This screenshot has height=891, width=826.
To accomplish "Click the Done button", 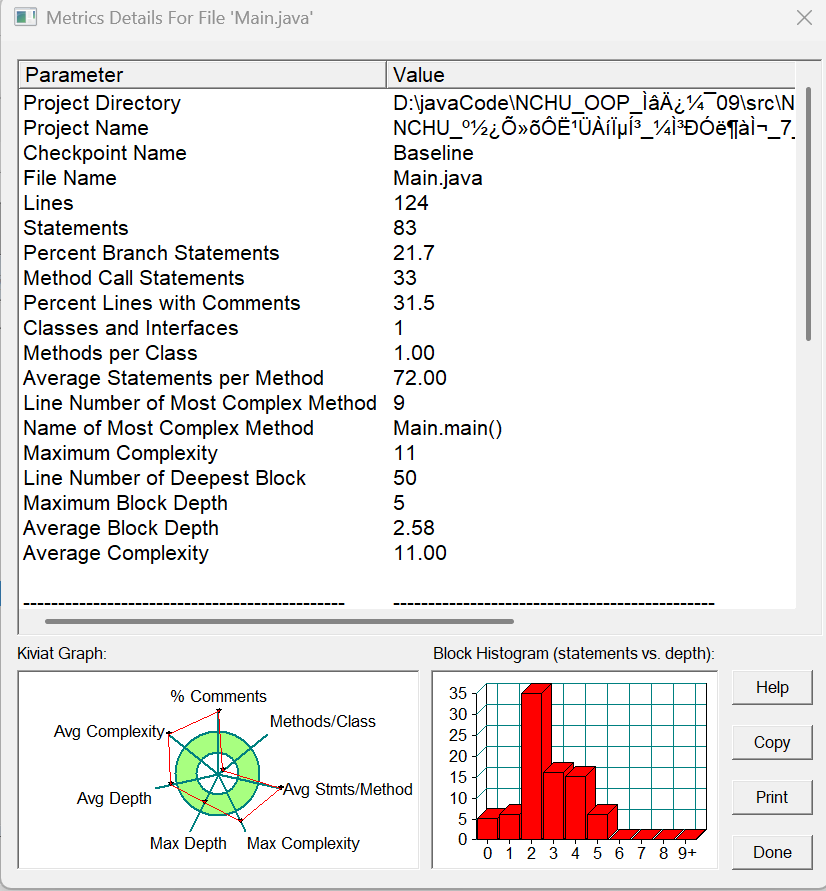I will point(772,852).
